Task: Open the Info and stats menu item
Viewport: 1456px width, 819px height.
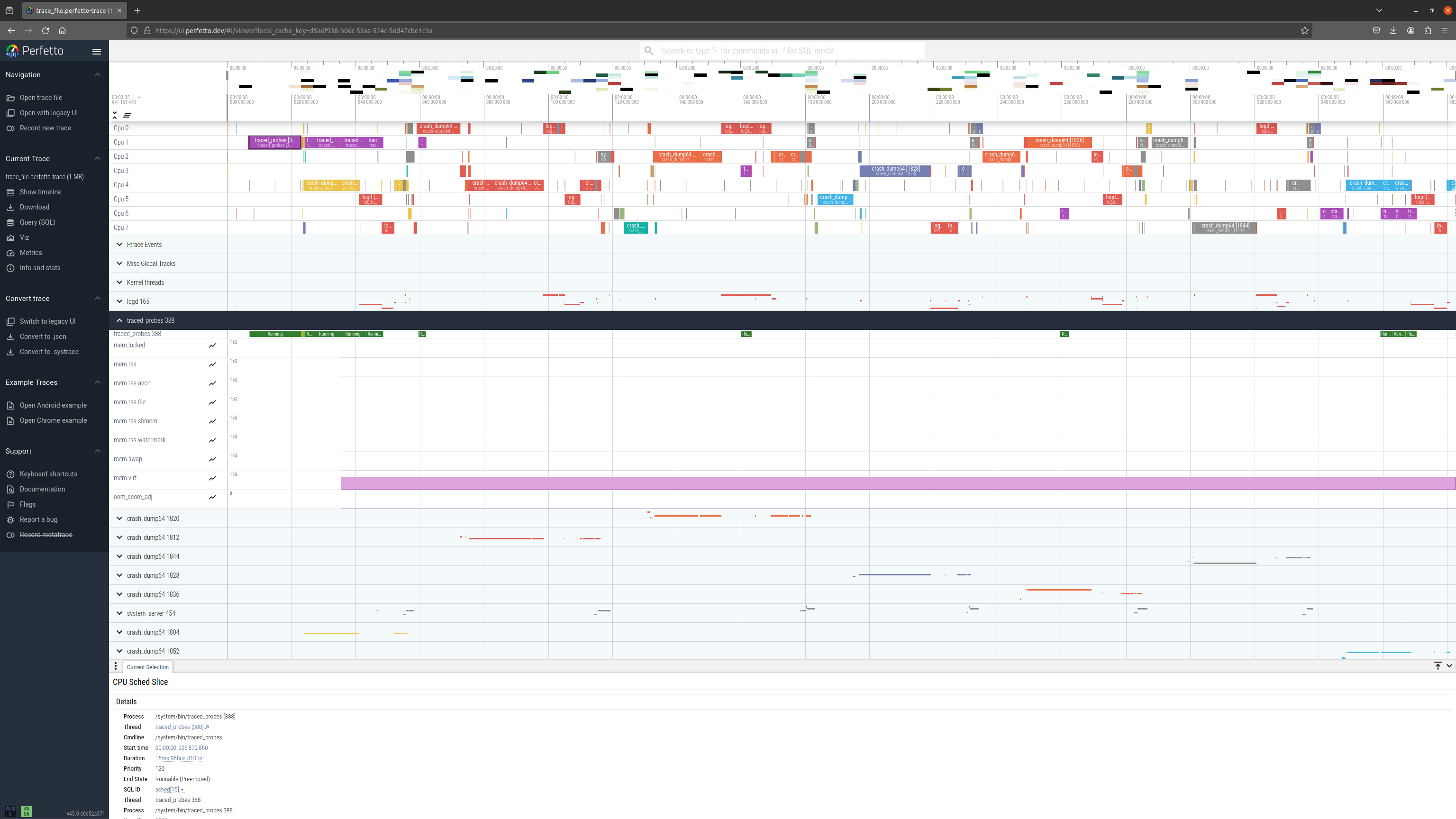Action: pos(39,268)
